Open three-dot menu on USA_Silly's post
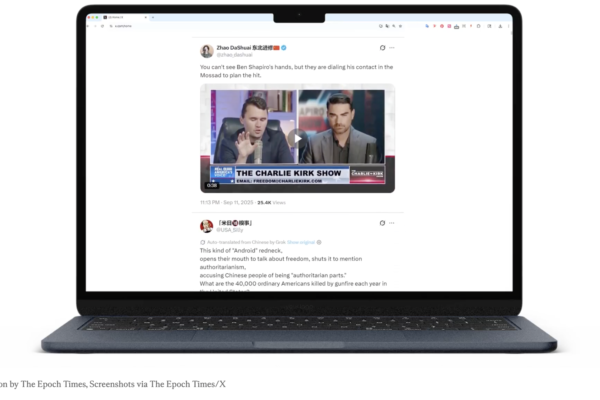 (x=393, y=223)
